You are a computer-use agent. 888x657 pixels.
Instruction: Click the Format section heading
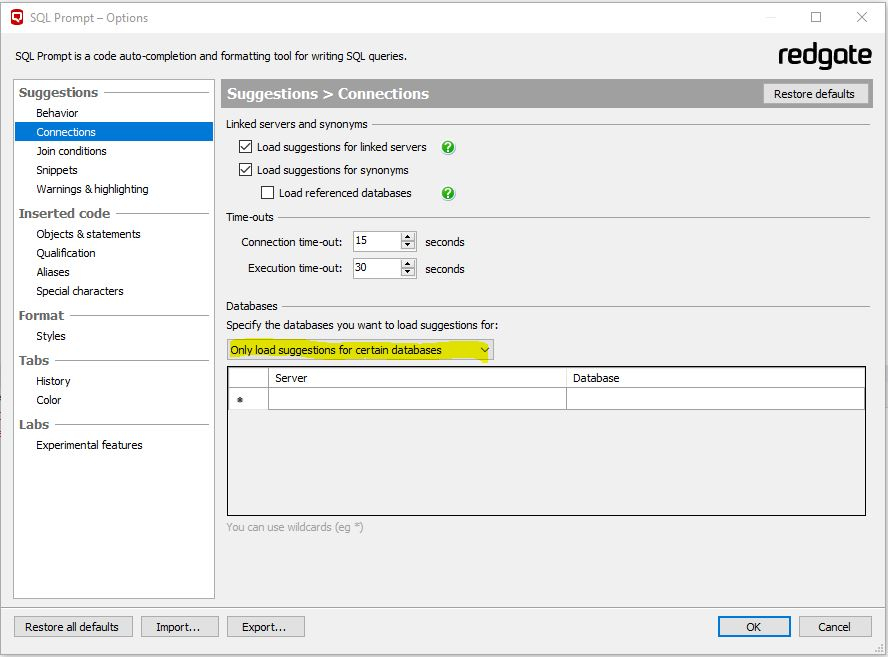(x=41, y=315)
